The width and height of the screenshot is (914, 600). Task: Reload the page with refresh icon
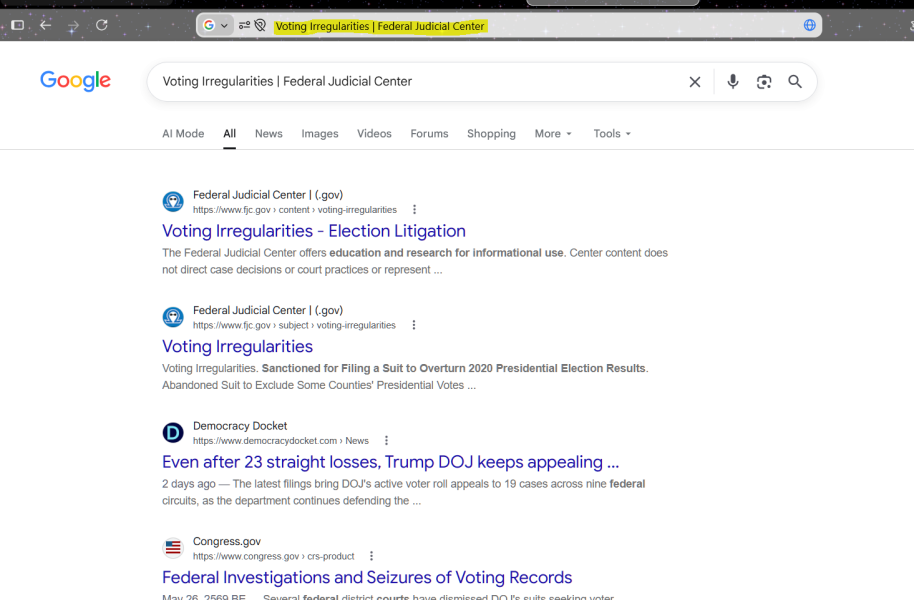click(101, 25)
